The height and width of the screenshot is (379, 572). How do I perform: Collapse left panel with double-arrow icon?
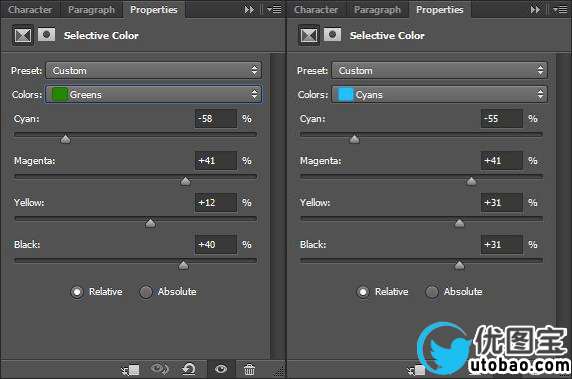[x=249, y=9]
